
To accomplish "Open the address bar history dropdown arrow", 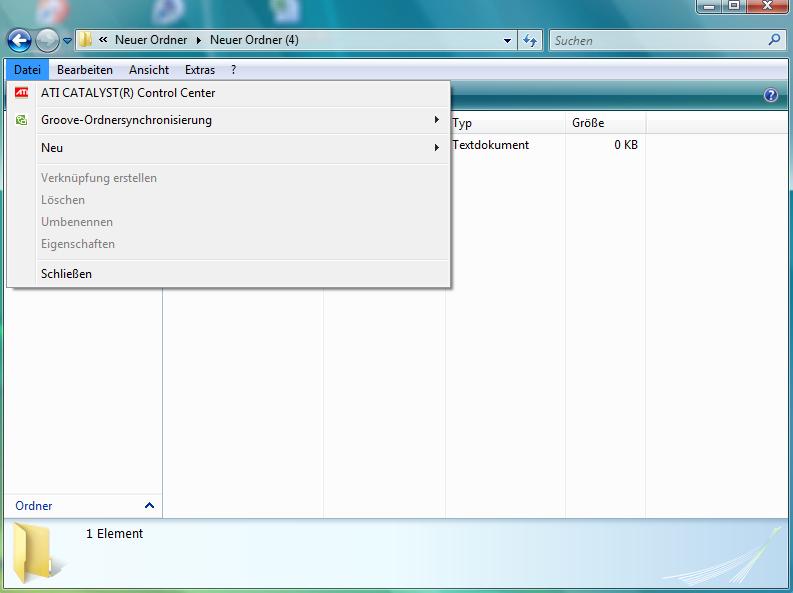I will [508, 41].
